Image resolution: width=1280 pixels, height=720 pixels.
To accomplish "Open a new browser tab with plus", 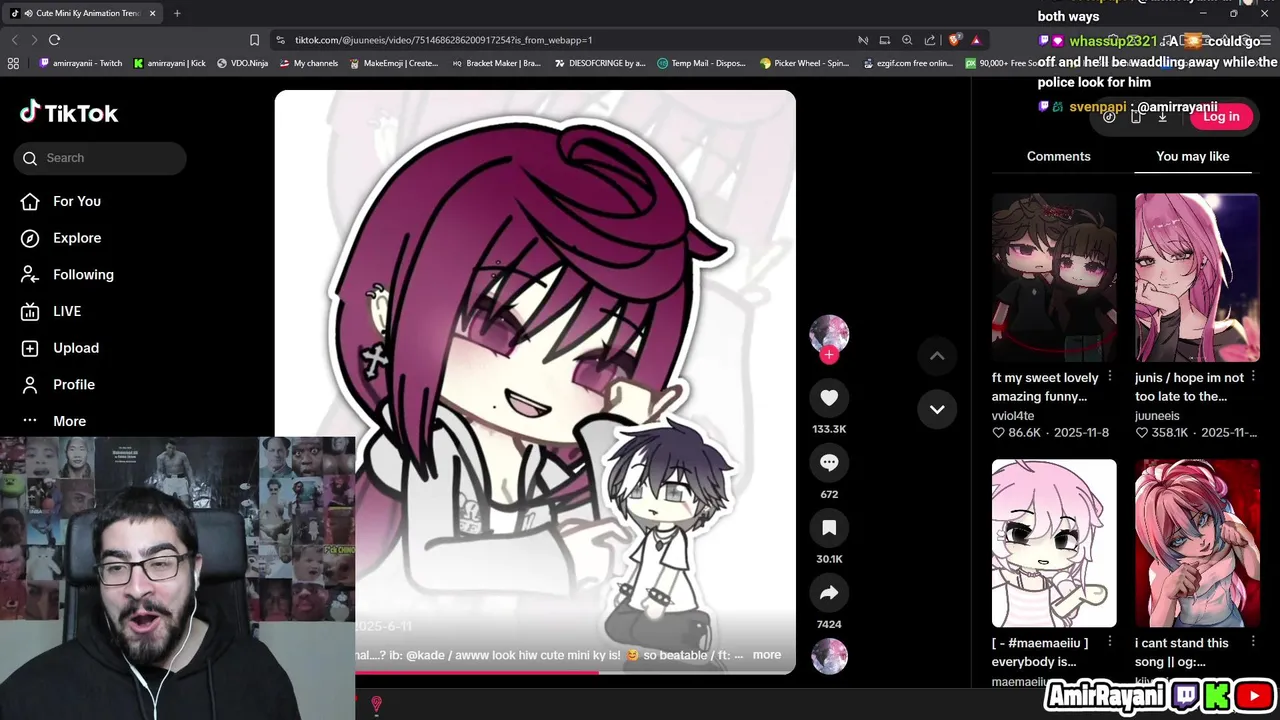I will 177,13.
